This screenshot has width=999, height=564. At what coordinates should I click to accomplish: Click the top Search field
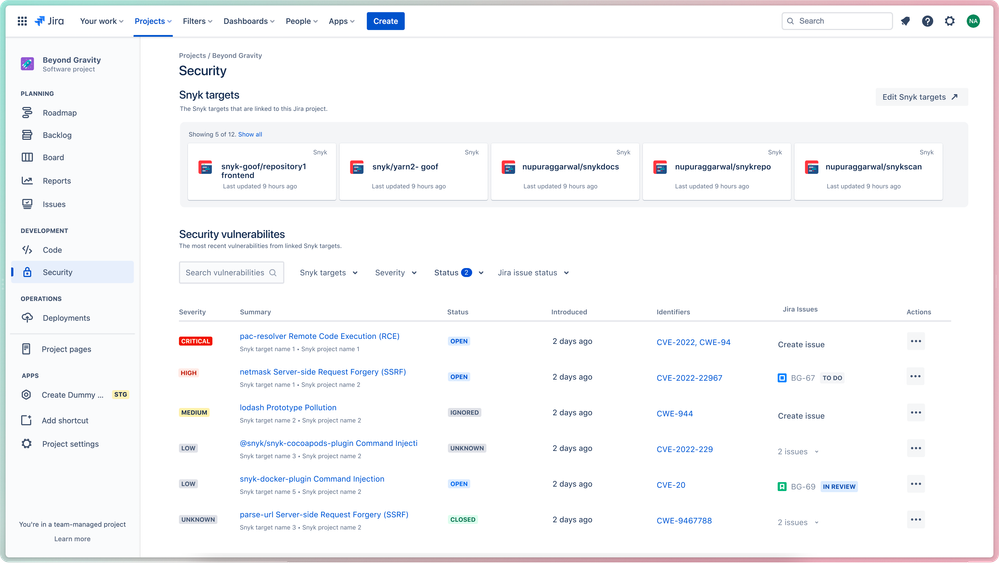tap(837, 21)
